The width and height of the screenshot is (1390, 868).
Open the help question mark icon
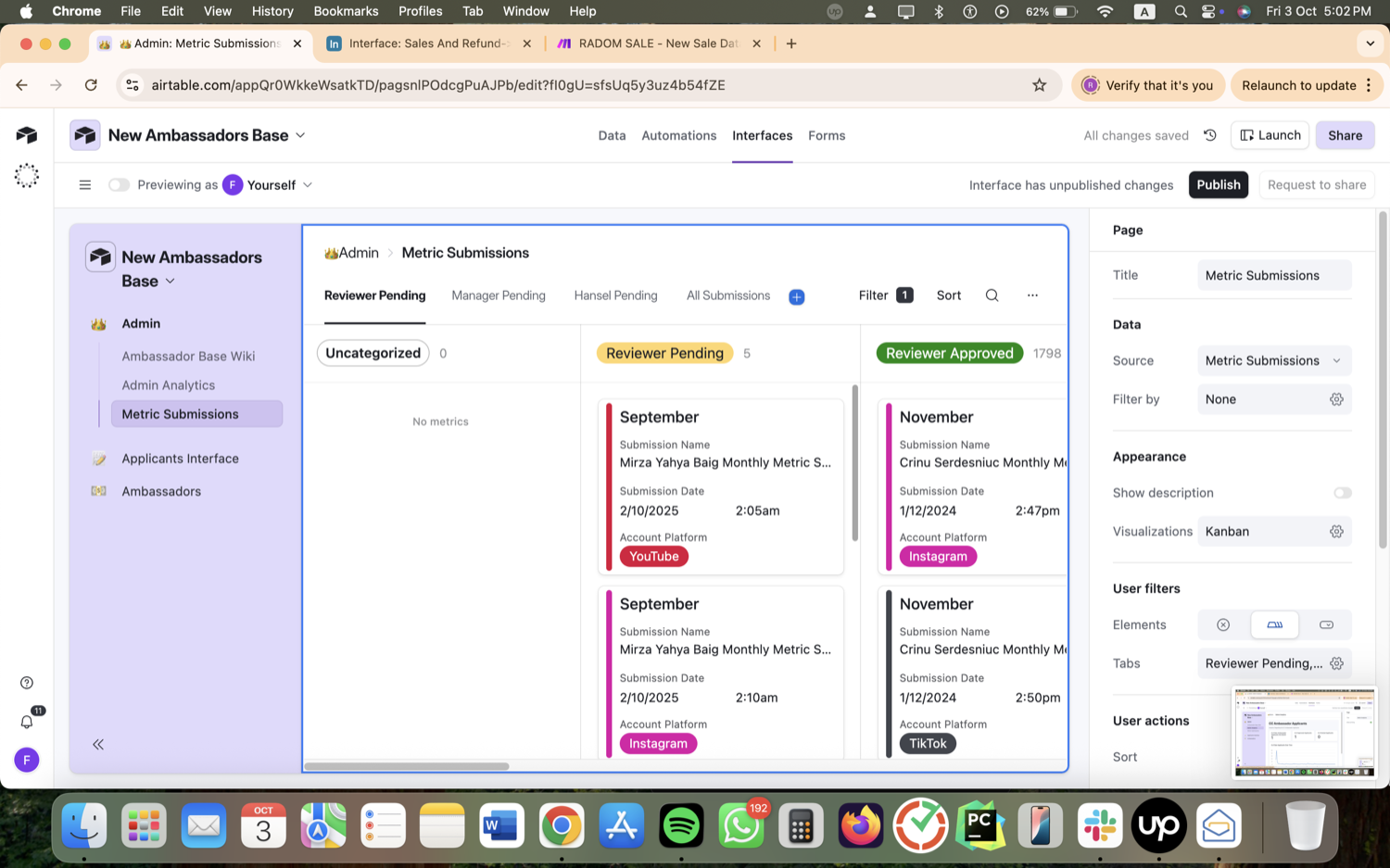[27, 683]
